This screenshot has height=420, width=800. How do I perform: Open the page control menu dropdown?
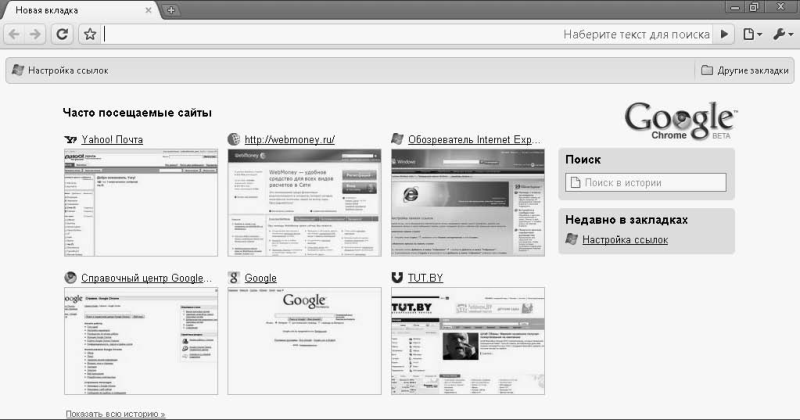(752, 34)
